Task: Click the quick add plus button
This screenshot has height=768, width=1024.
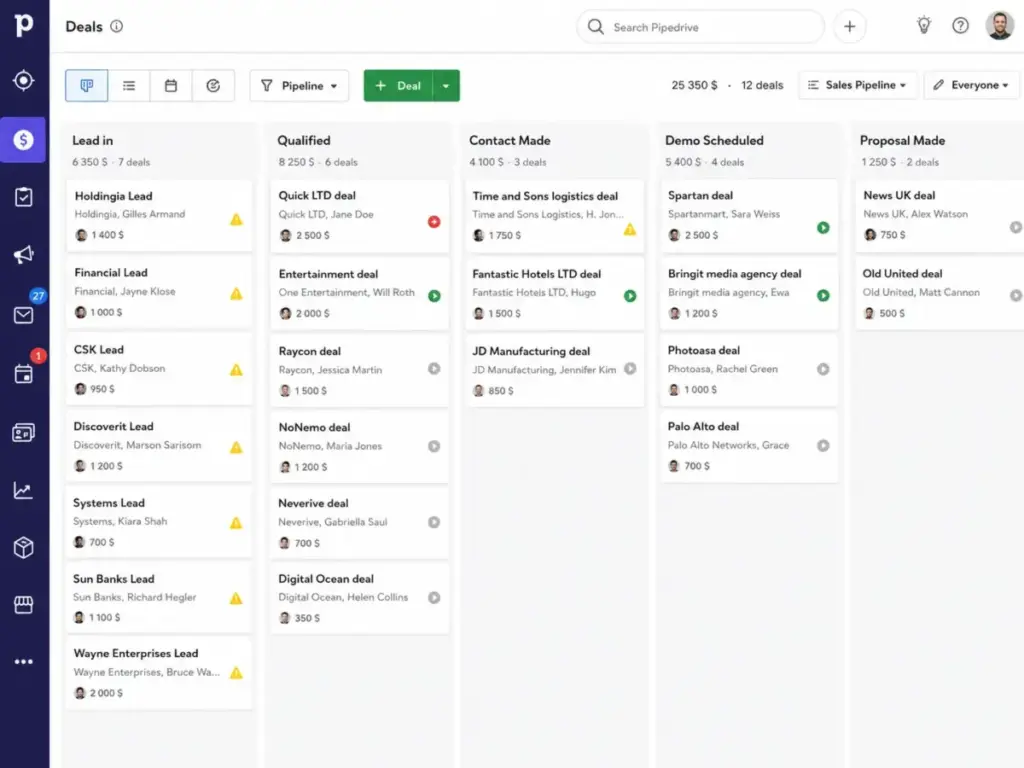Action: click(849, 27)
